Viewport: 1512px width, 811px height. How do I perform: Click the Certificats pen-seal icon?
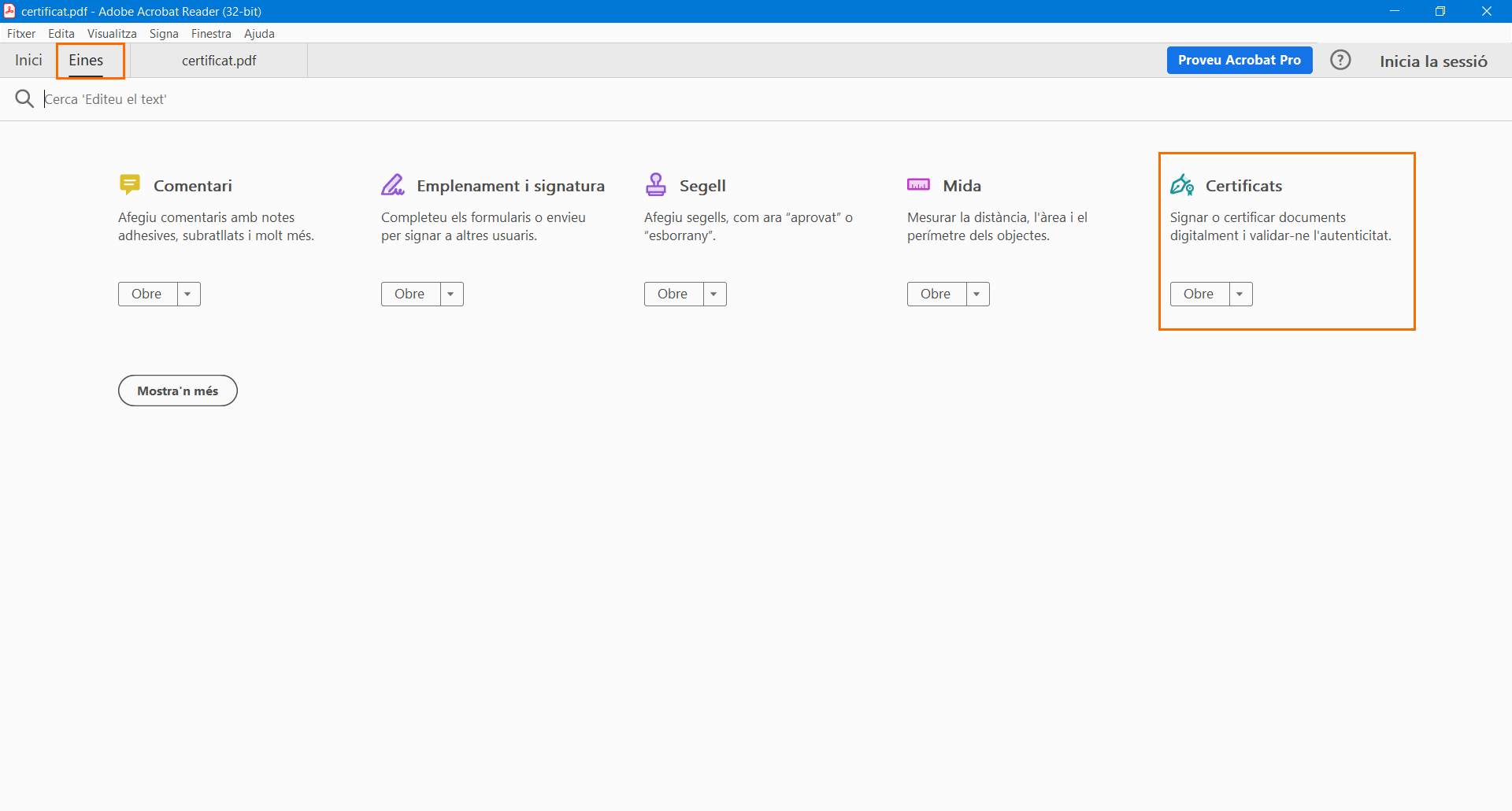click(1181, 185)
